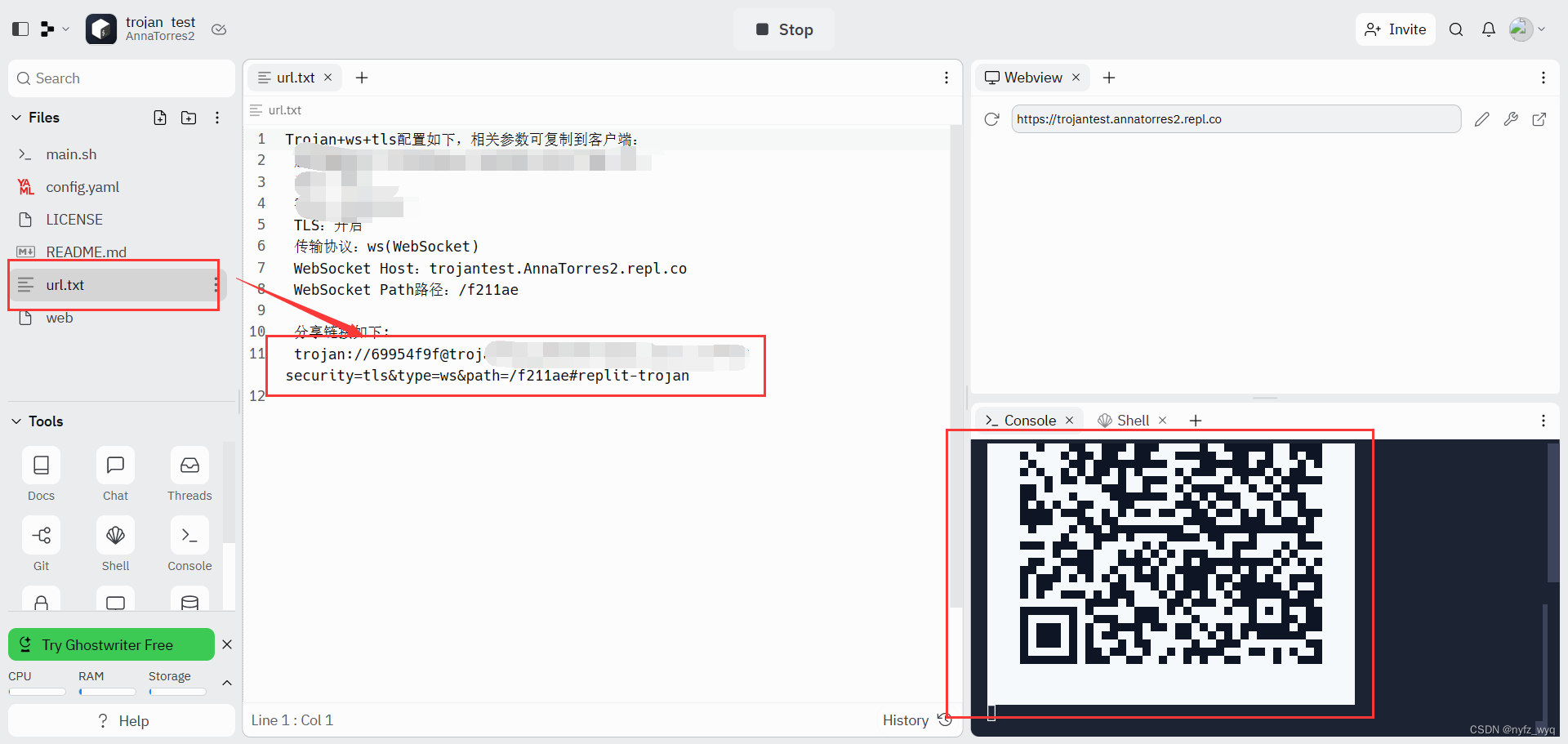Create a new folder icon
The image size is (1568, 744).
[x=189, y=118]
